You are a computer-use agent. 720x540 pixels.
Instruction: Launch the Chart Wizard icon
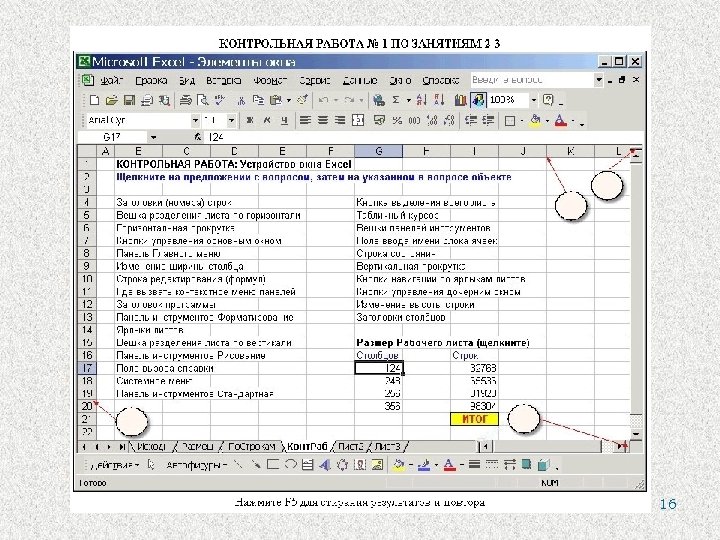(460, 100)
